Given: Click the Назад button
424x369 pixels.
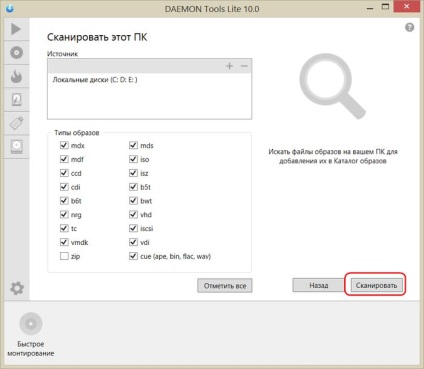Looking at the screenshot, I should click(x=319, y=285).
